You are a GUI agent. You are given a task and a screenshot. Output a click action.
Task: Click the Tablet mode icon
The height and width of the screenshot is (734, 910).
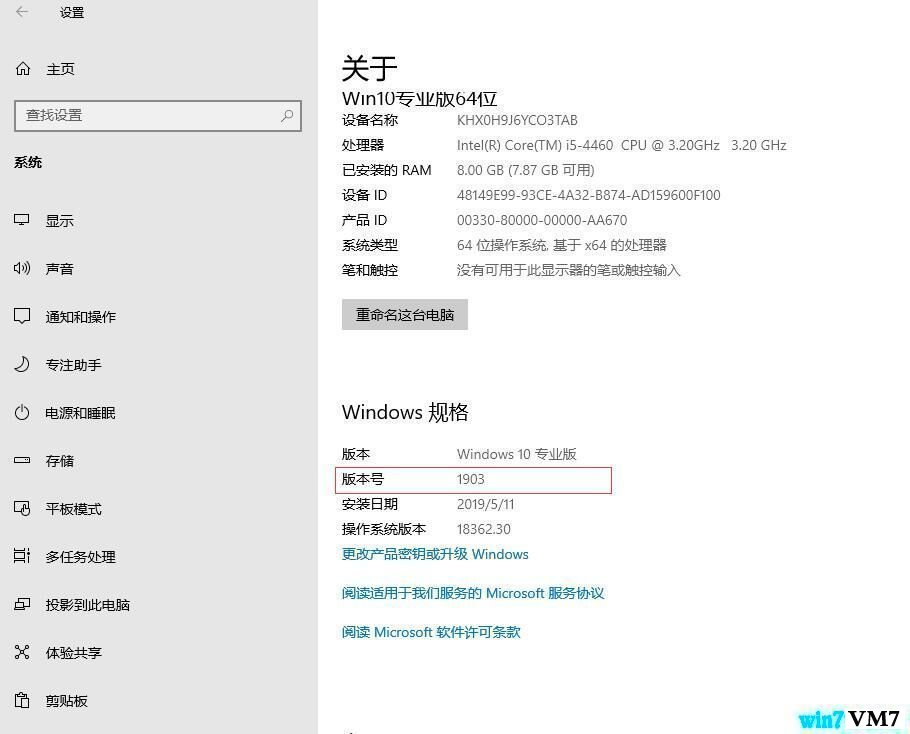[22, 508]
